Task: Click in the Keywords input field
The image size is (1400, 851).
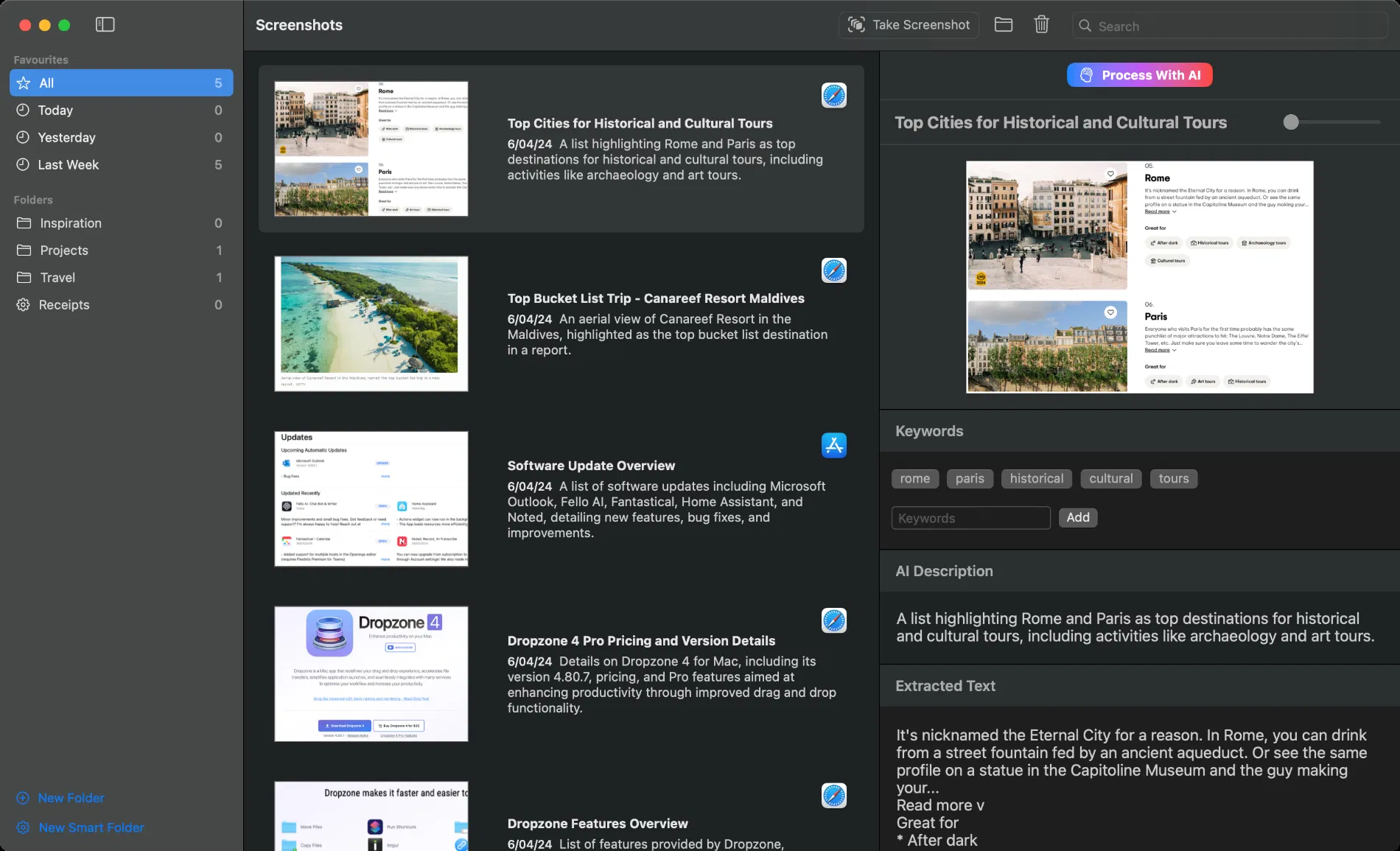Action: pos(970,518)
